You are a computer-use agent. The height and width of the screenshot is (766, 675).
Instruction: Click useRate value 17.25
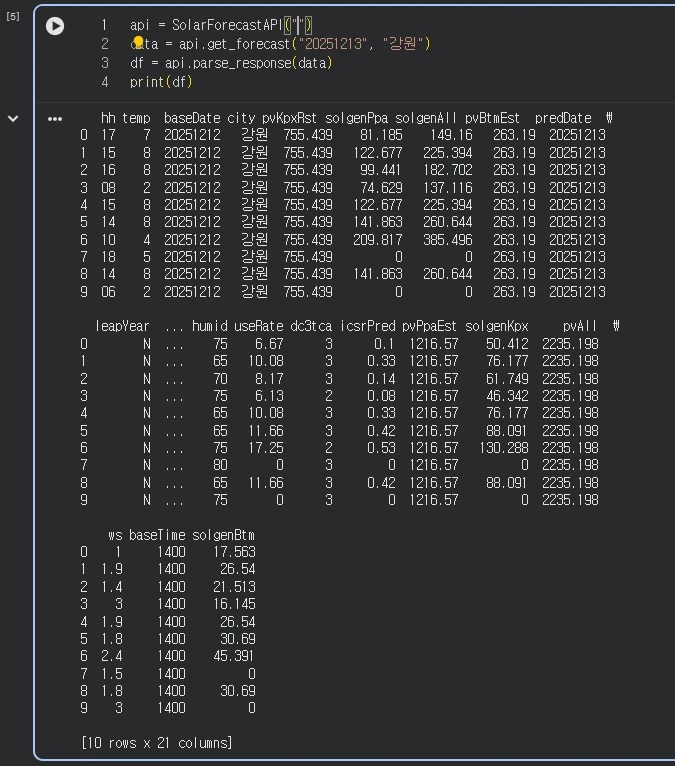(x=266, y=448)
